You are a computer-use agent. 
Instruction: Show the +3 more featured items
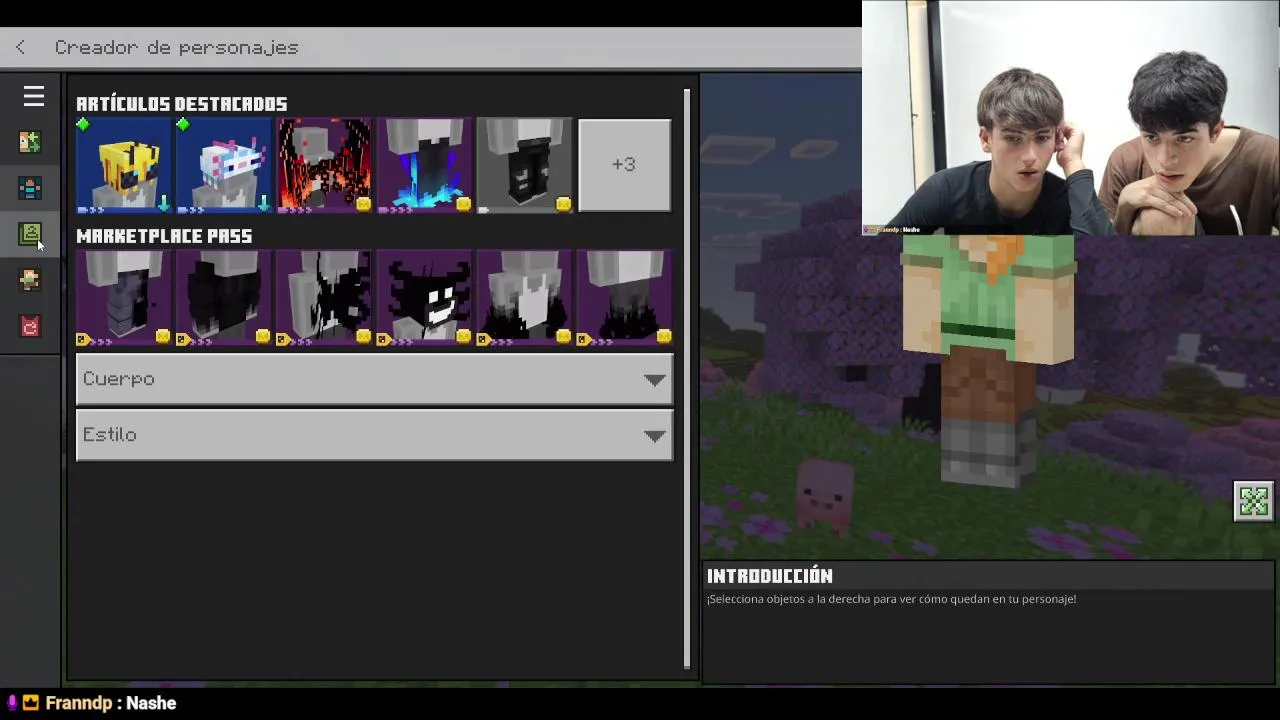point(624,165)
